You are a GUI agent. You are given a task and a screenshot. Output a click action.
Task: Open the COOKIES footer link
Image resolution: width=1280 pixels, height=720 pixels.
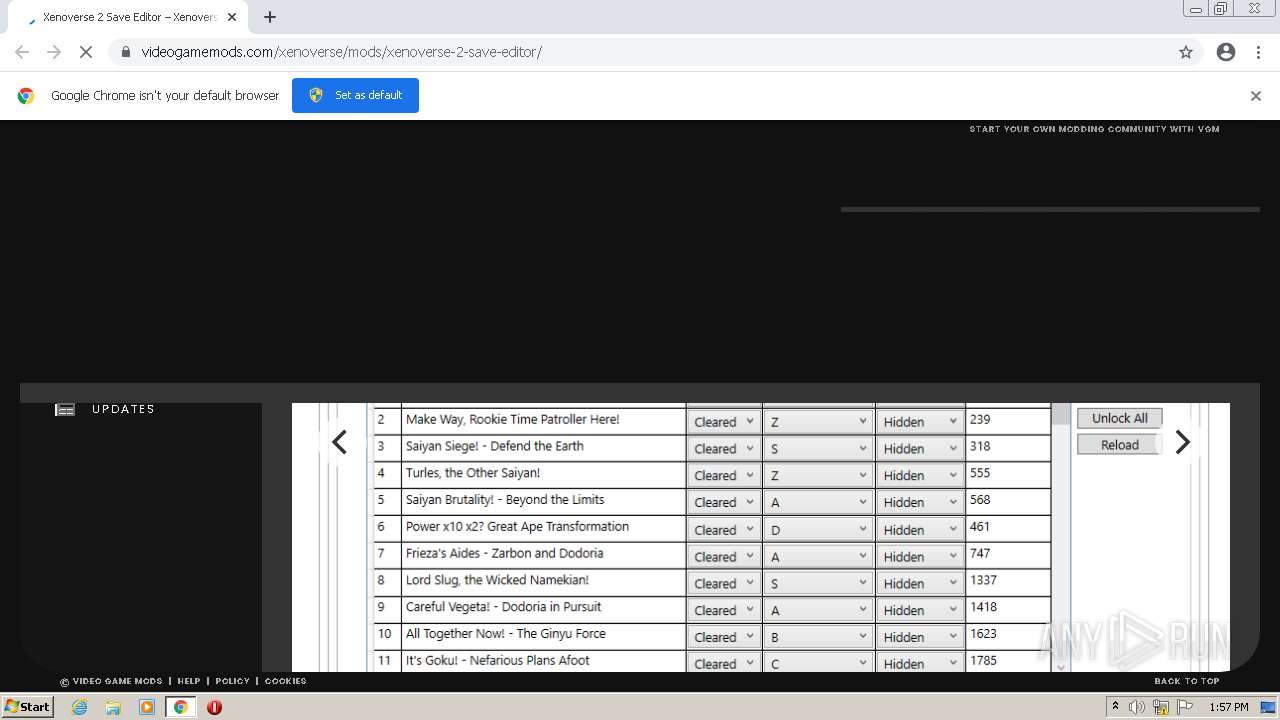285,681
